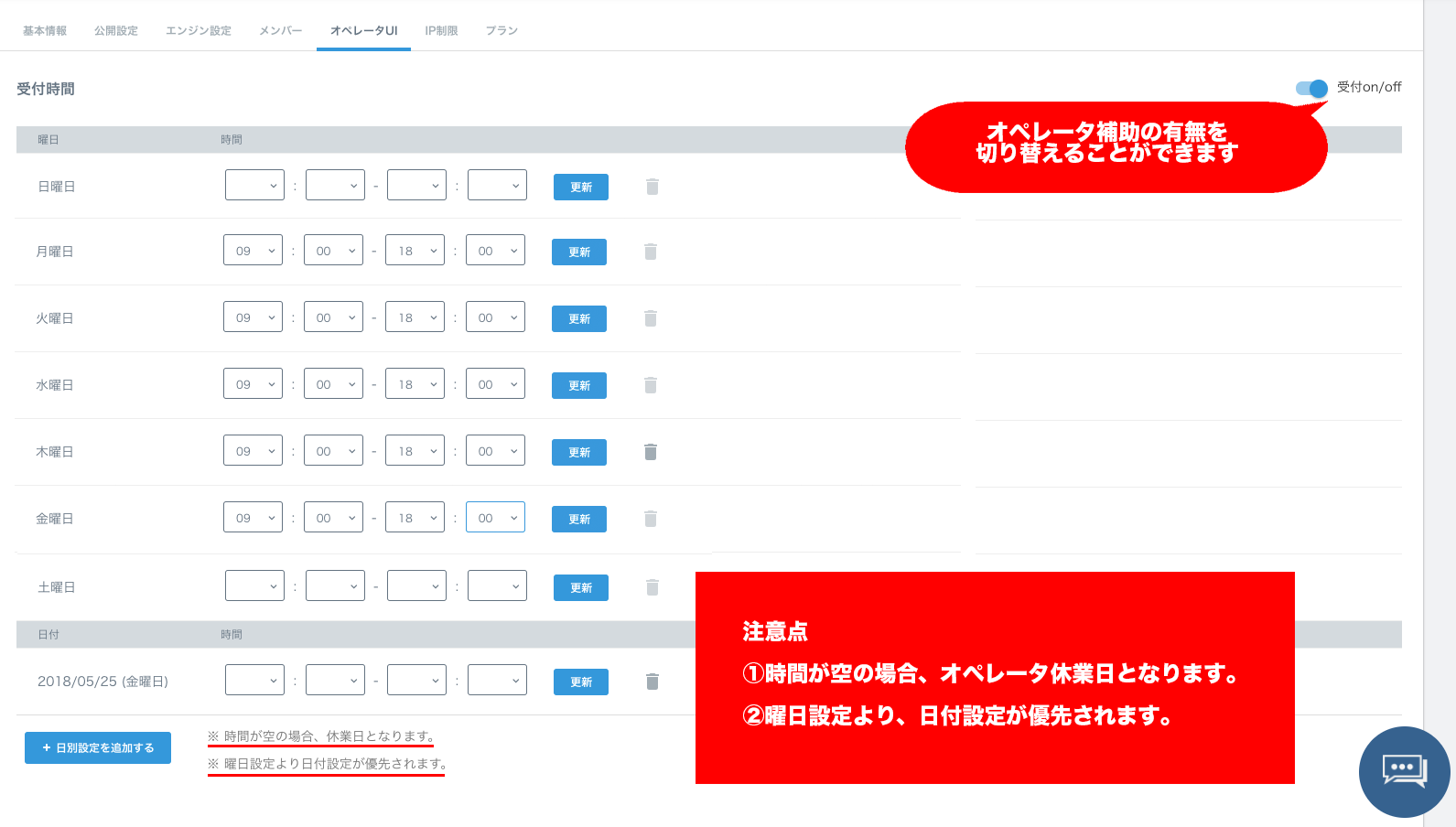Viewport: 1456px width, 827px height.
Task: Delete the 水曜日 row with trash icon
Action: click(651, 385)
